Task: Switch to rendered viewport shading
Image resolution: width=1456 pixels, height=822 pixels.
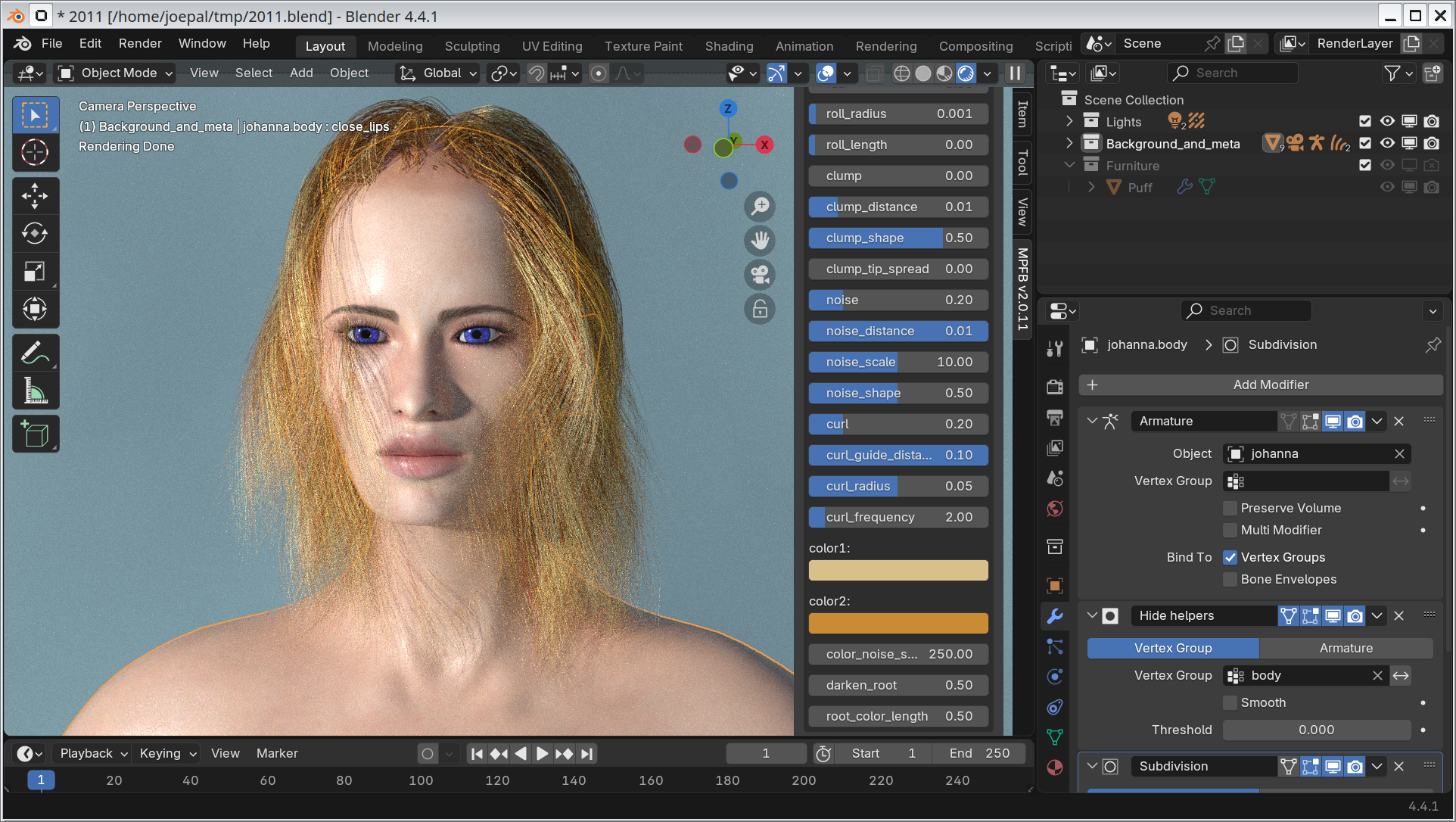Action: coord(966,73)
